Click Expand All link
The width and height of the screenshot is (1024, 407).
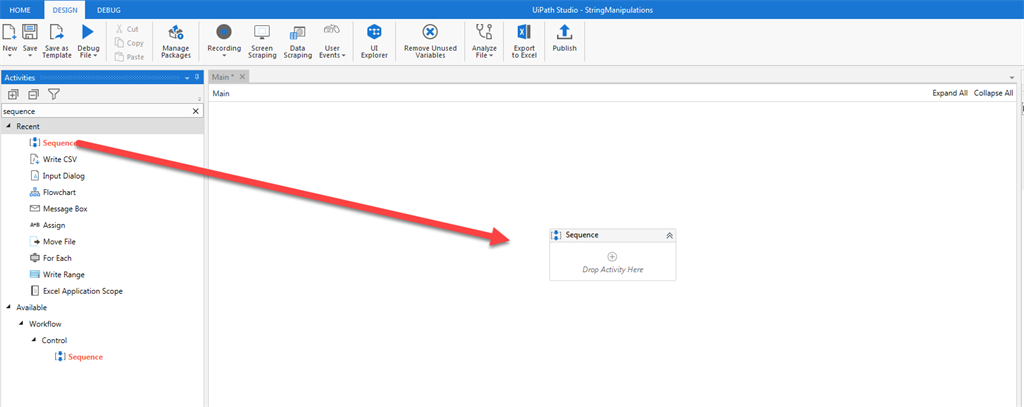point(950,93)
